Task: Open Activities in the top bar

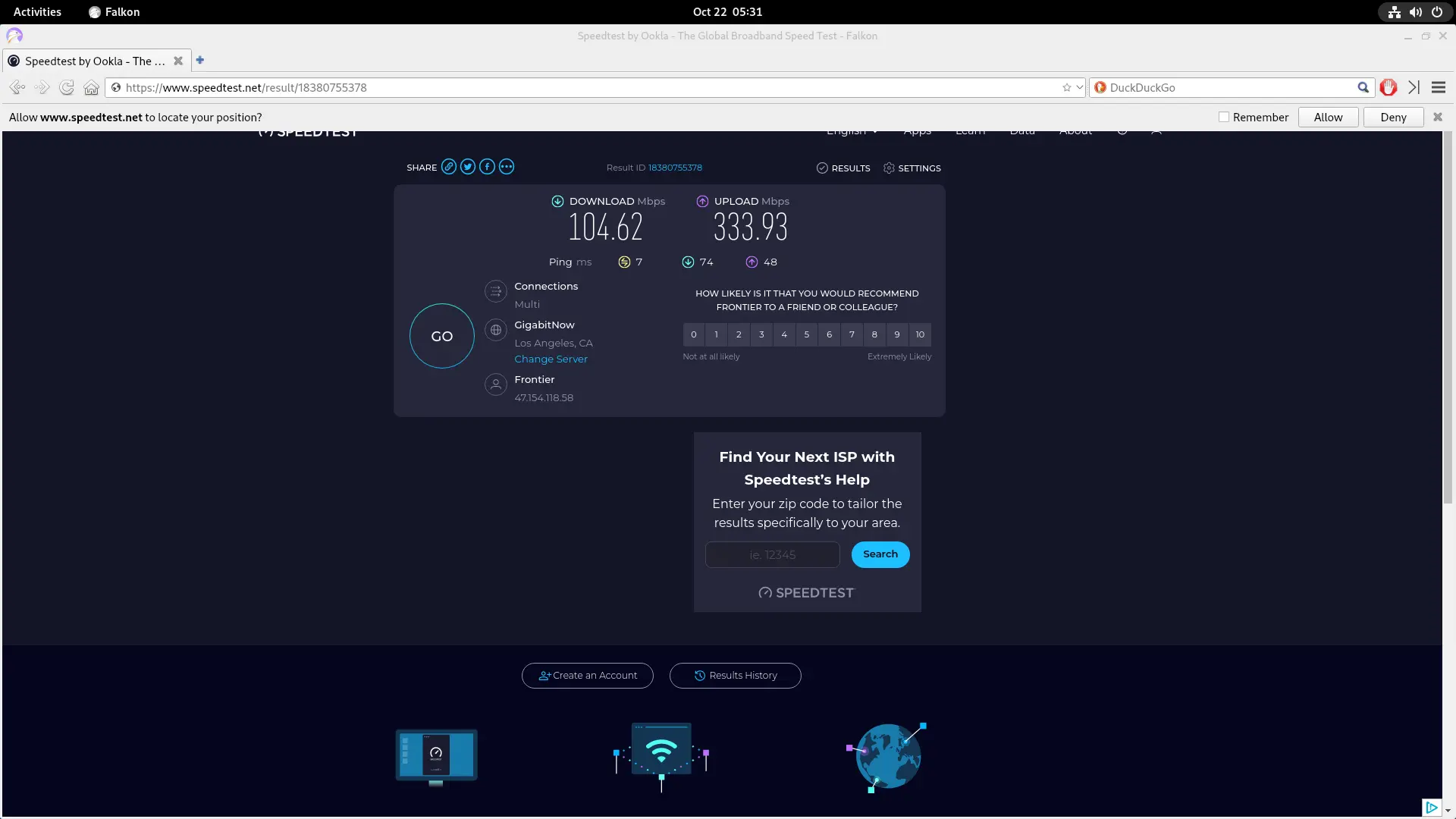Action: click(36, 11)
